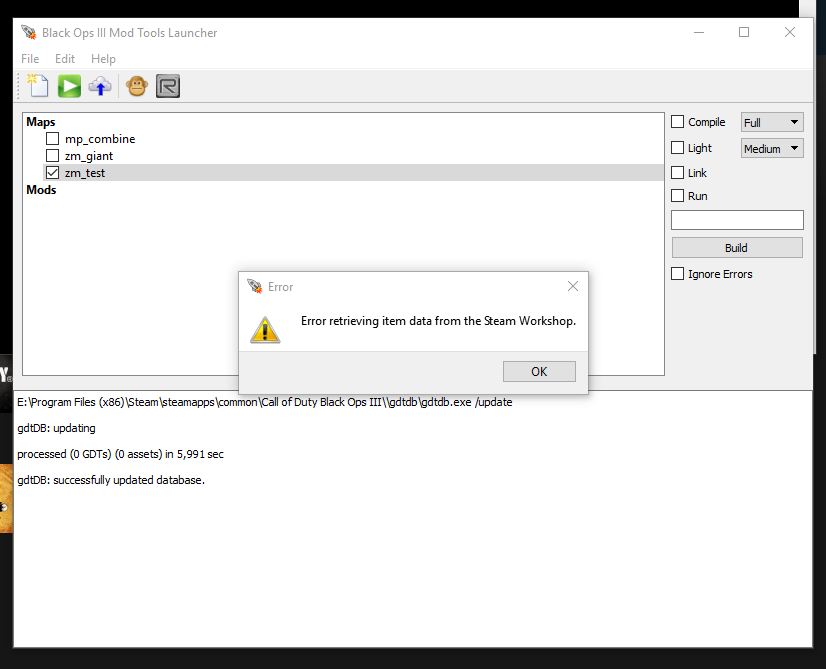
Task: Launch Radiant with the R icon
Action: (x=168, y=86)
